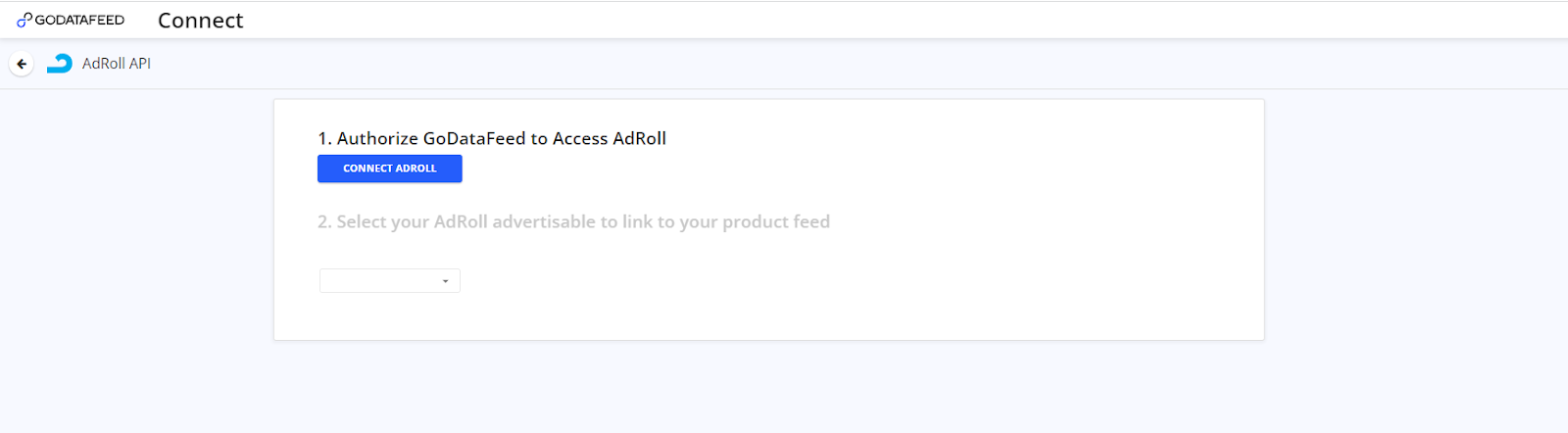Click the empty space in the breadcrumb bar
The image size is (1568, 433).
point(784,64)
